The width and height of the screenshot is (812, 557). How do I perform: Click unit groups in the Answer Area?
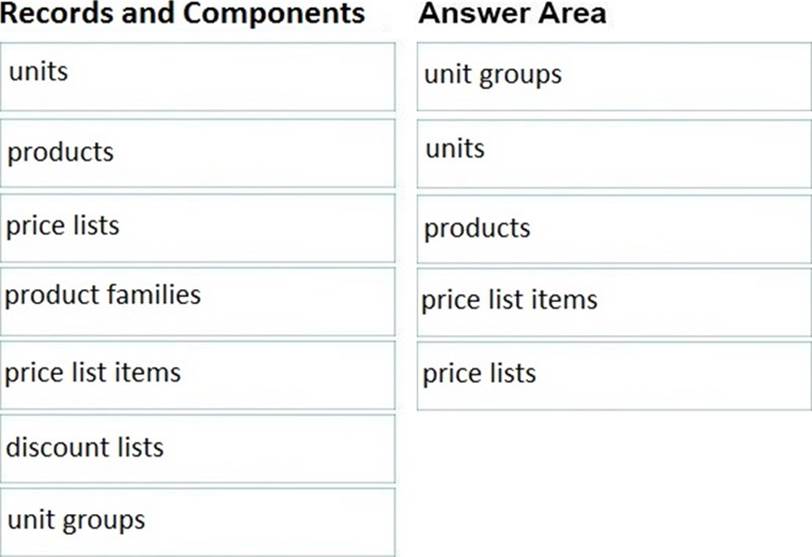[613, 76]
